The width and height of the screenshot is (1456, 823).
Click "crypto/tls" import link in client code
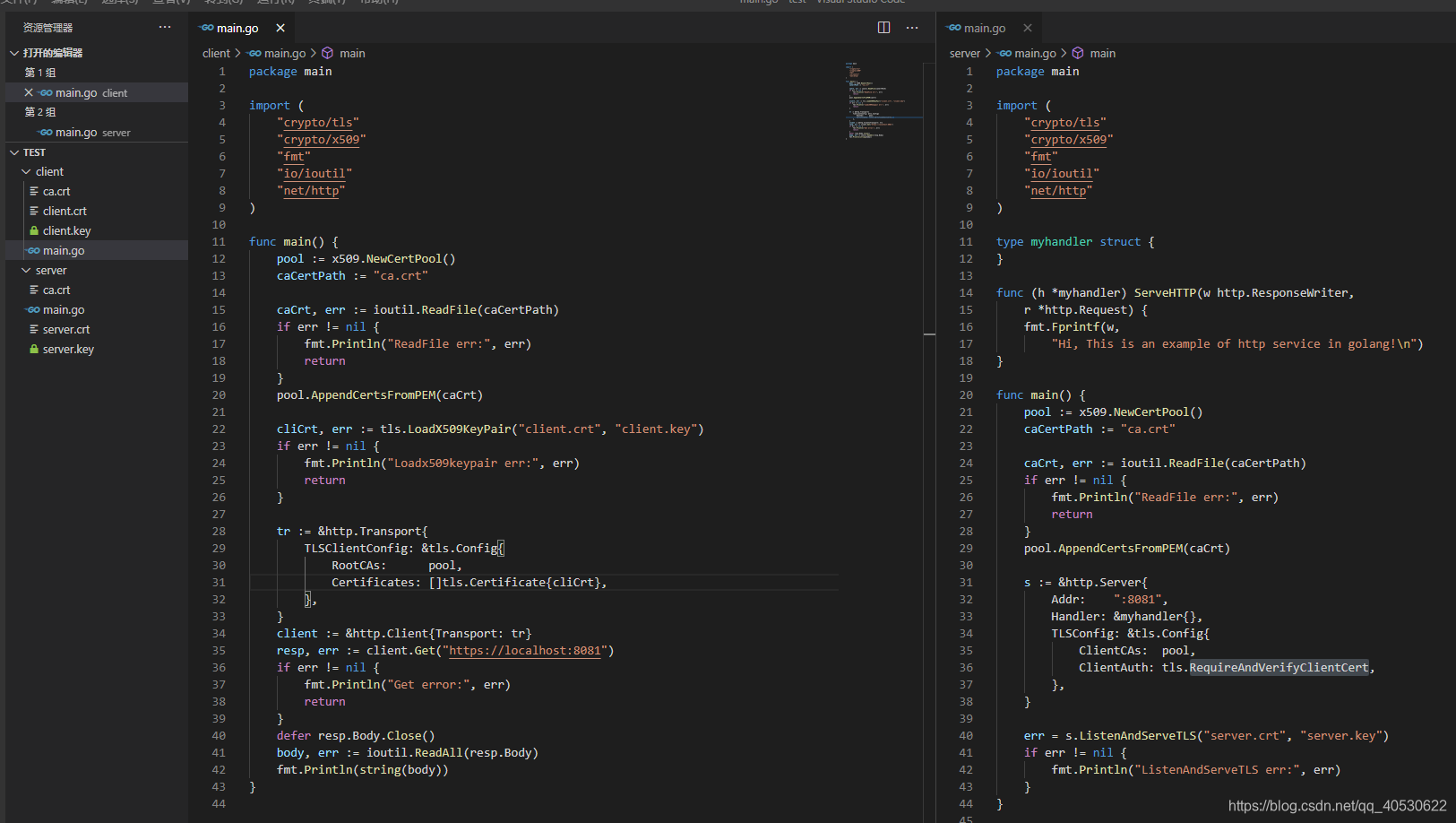[x=318, y=122]
